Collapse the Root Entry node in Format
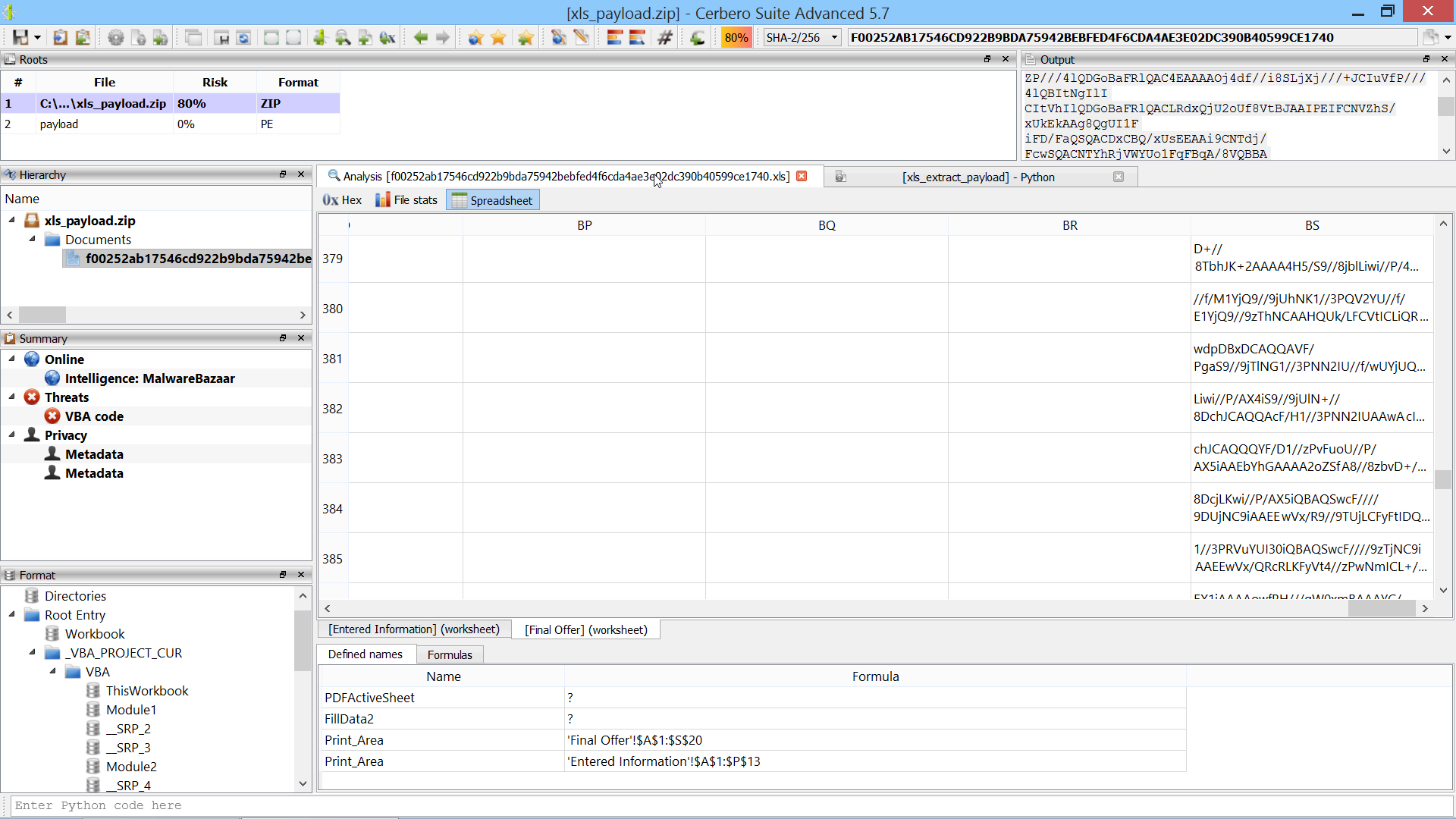Screen dimensions: 1456x819 pyautogui.click(x=11, y=615)
